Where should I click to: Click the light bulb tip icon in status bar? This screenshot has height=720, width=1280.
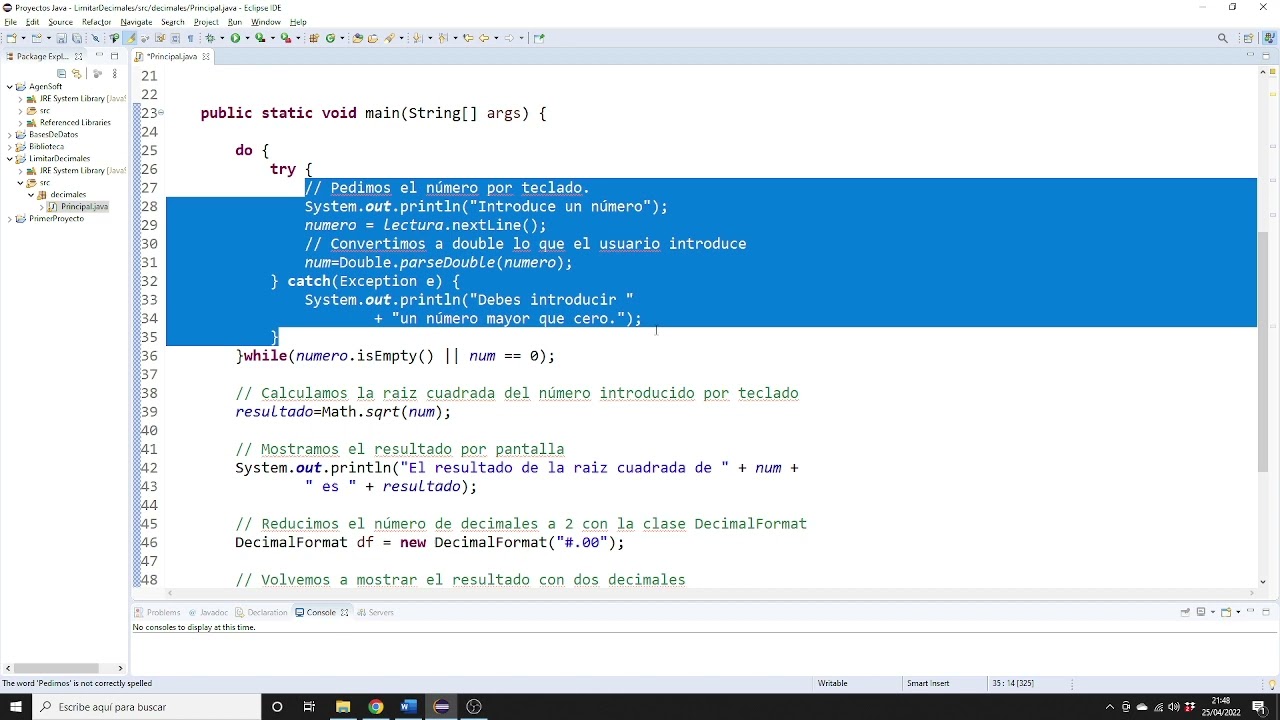tap(1272, 684)
